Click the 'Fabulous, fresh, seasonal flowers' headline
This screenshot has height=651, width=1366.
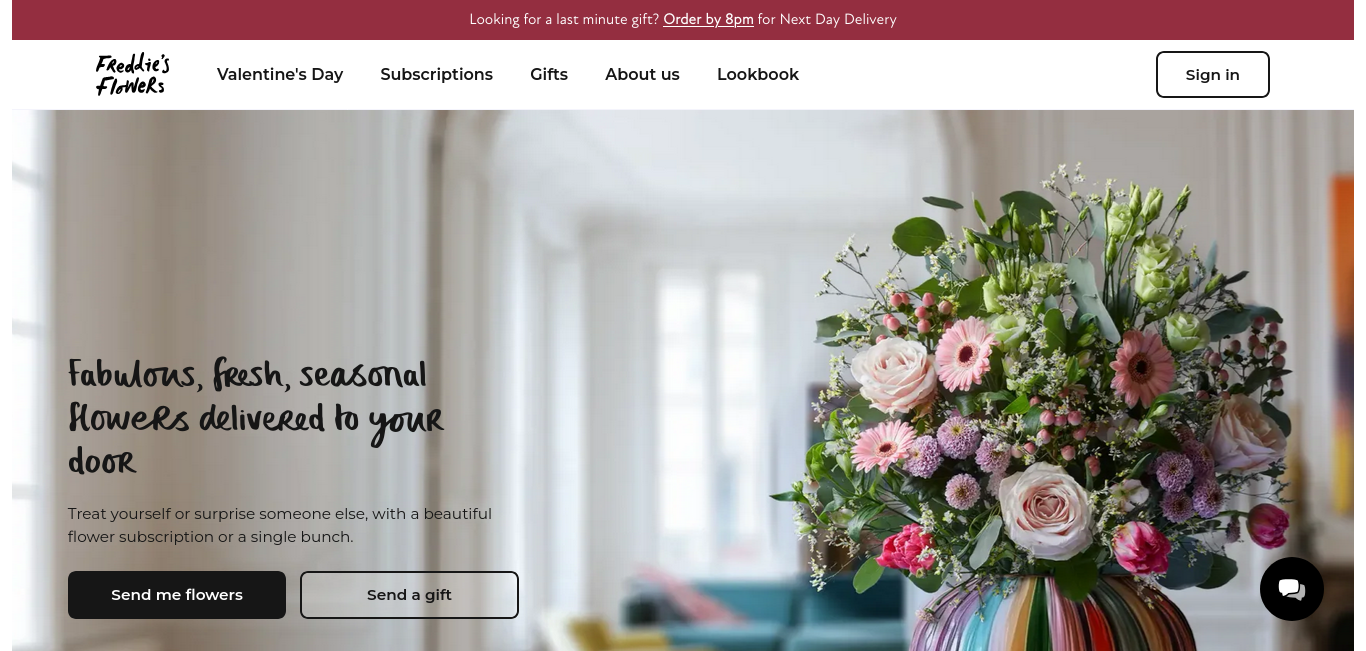(x=256, y=418)
